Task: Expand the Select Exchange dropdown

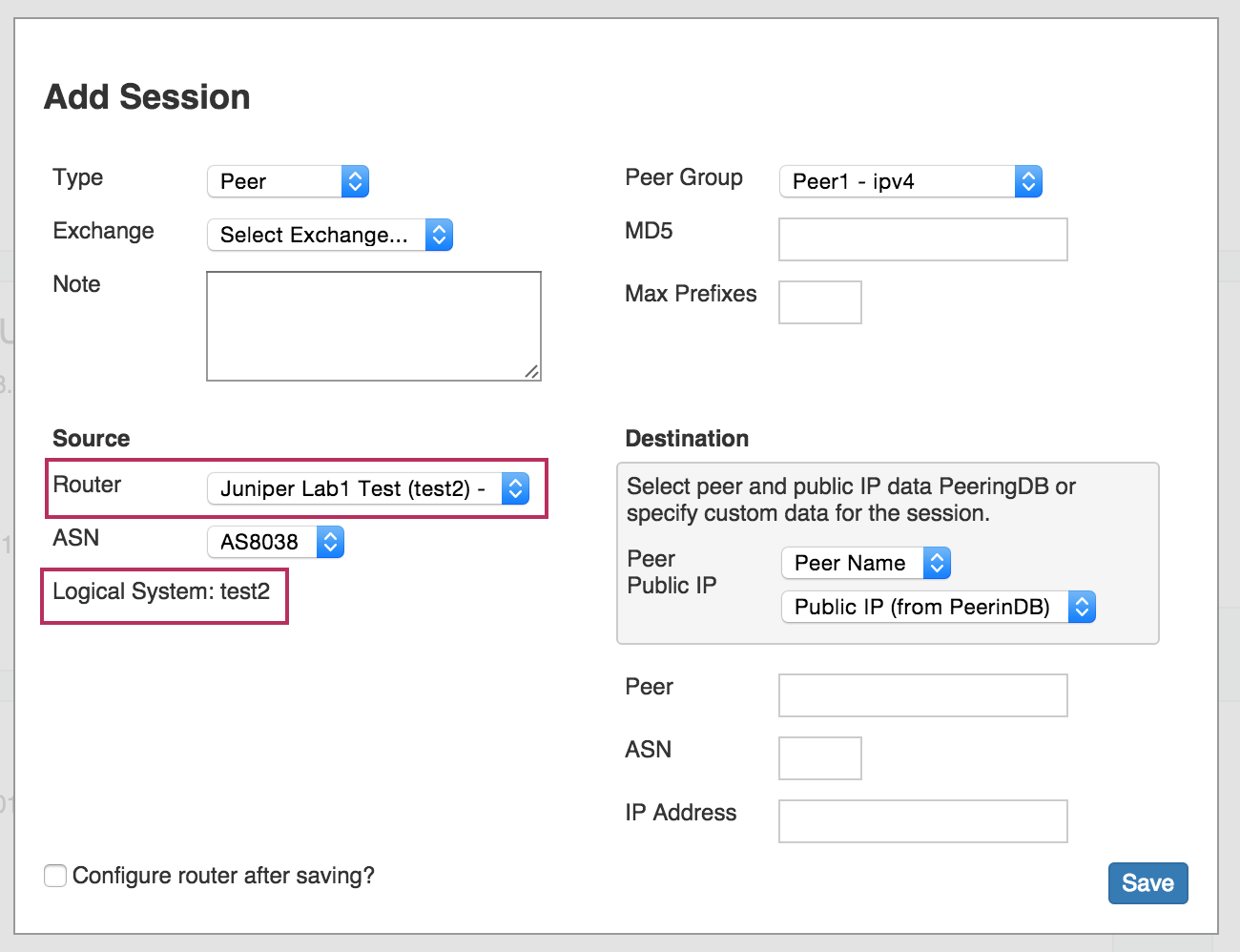Action: pos(329,235)
